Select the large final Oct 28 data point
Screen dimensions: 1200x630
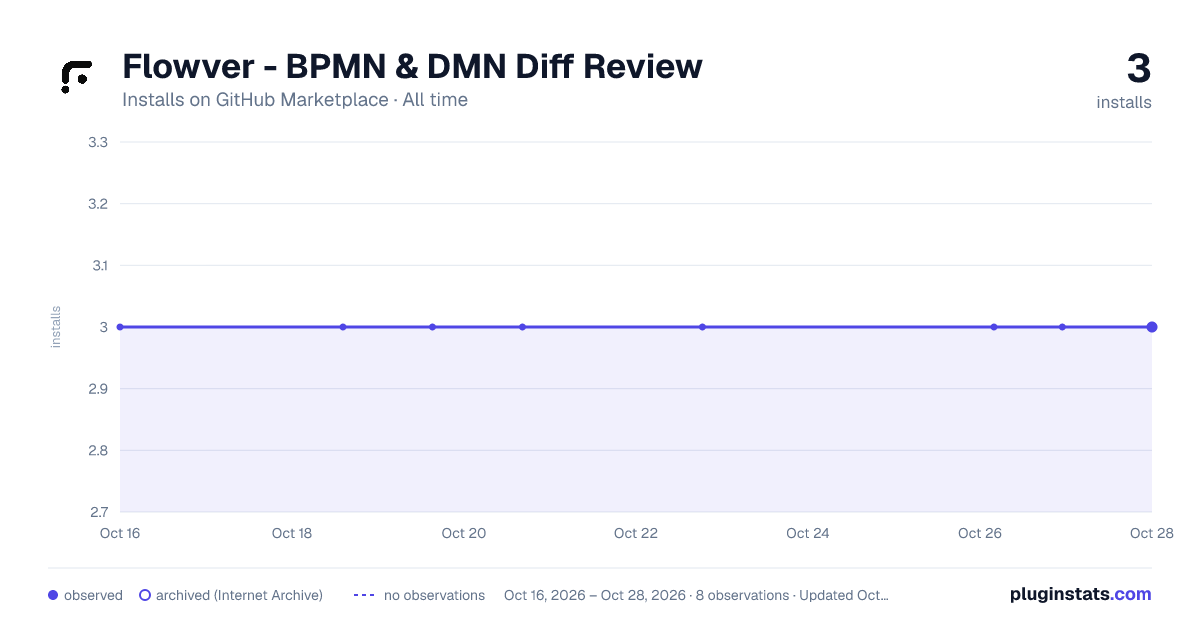(1152, 327)
